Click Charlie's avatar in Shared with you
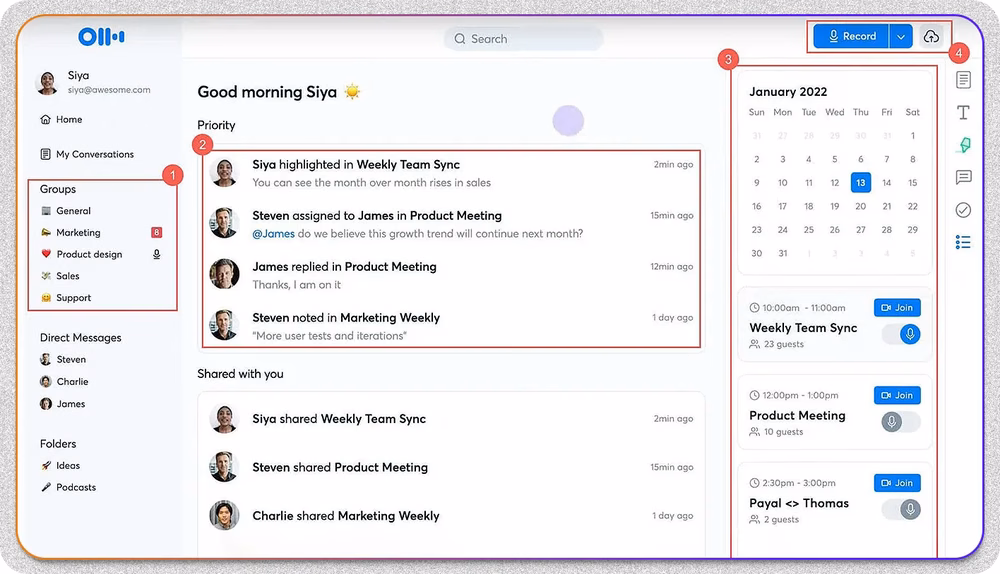Screen dimensions: 1000x574 [x=224, y=515]
